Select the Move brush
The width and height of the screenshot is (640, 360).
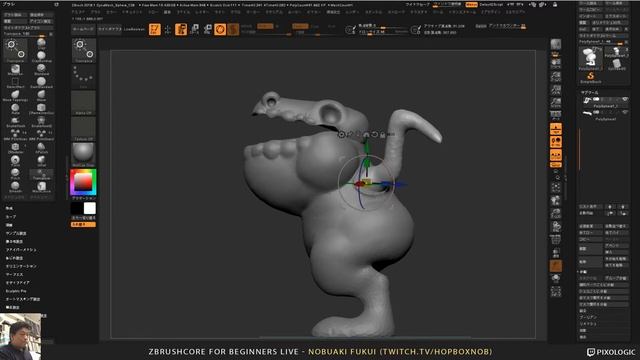41,96
